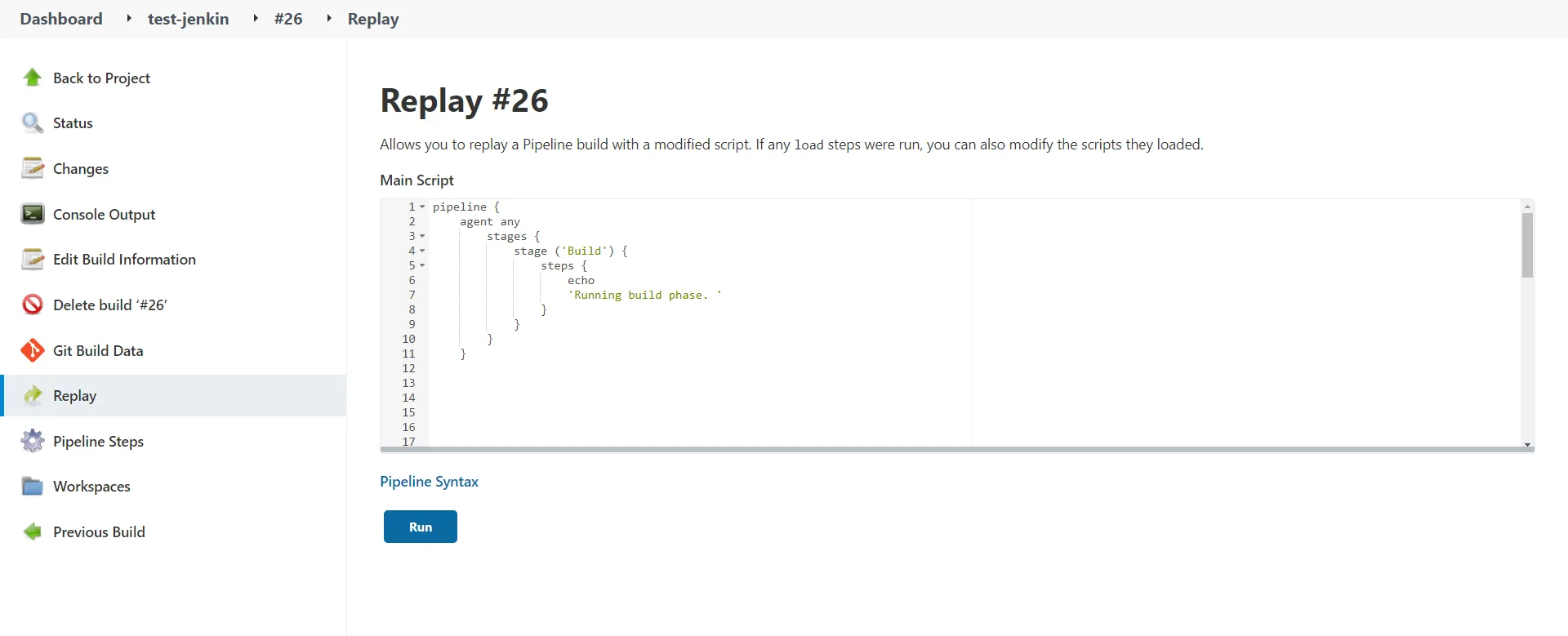Select the Replay sidebar item
The image size is (1568, 636).
[173, 396]
